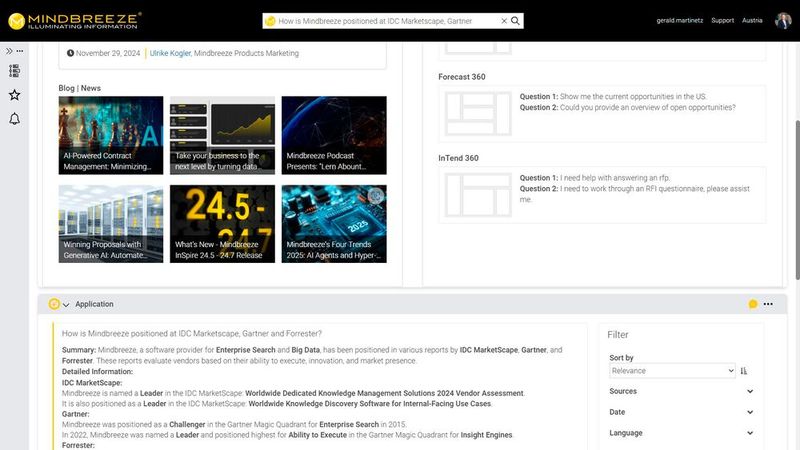Open AI-Powered Contract Management blog tile

[x=111, y=135]
